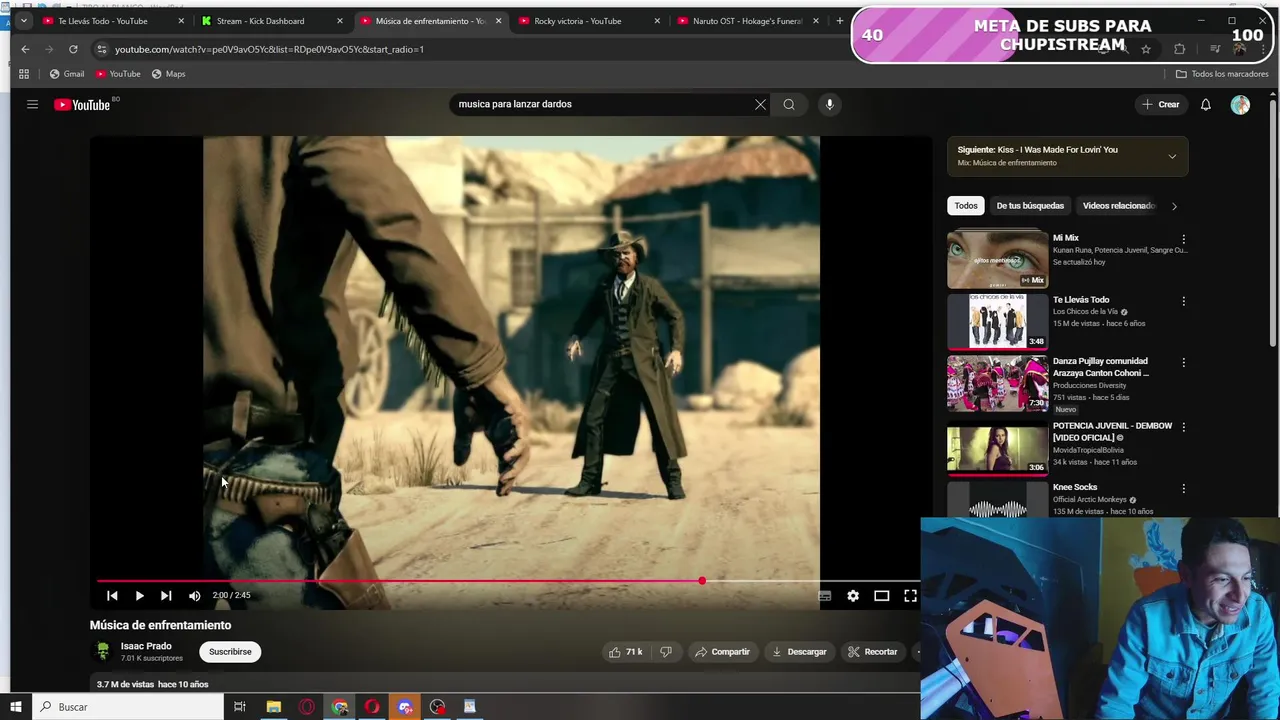Open options menu for Danza Pujllay video
This screenshot has height=720, width=1280.
[1183, 362]
